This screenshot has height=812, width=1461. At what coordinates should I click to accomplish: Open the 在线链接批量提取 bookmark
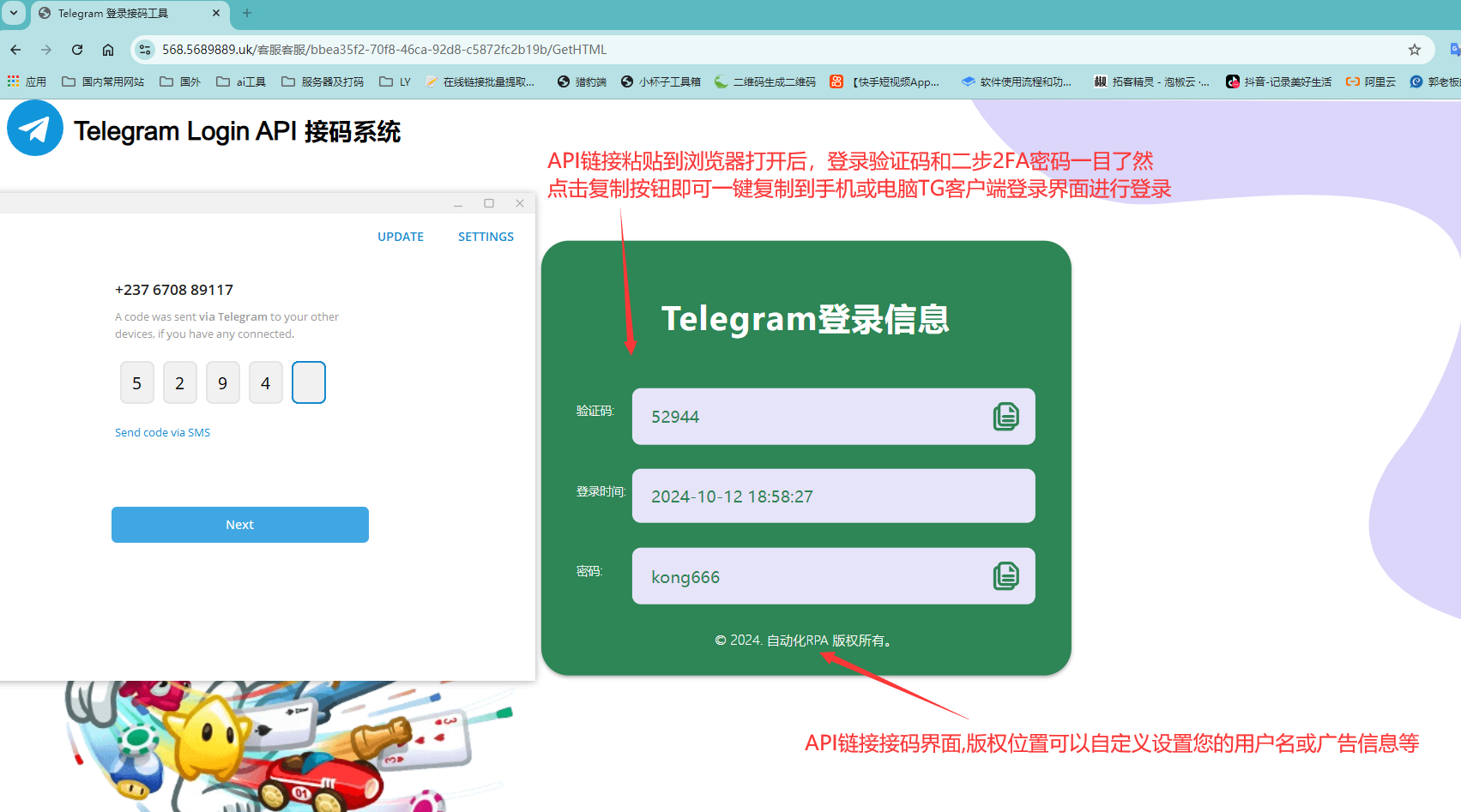point(480,81)
